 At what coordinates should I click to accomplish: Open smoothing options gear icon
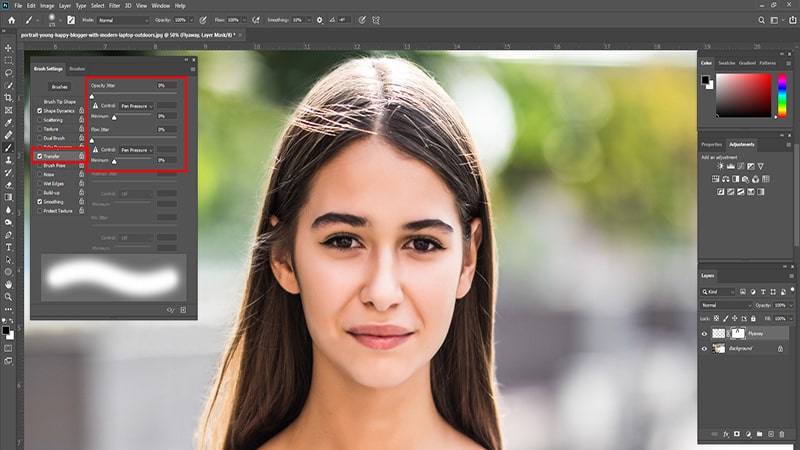click(x=319, y=20)
